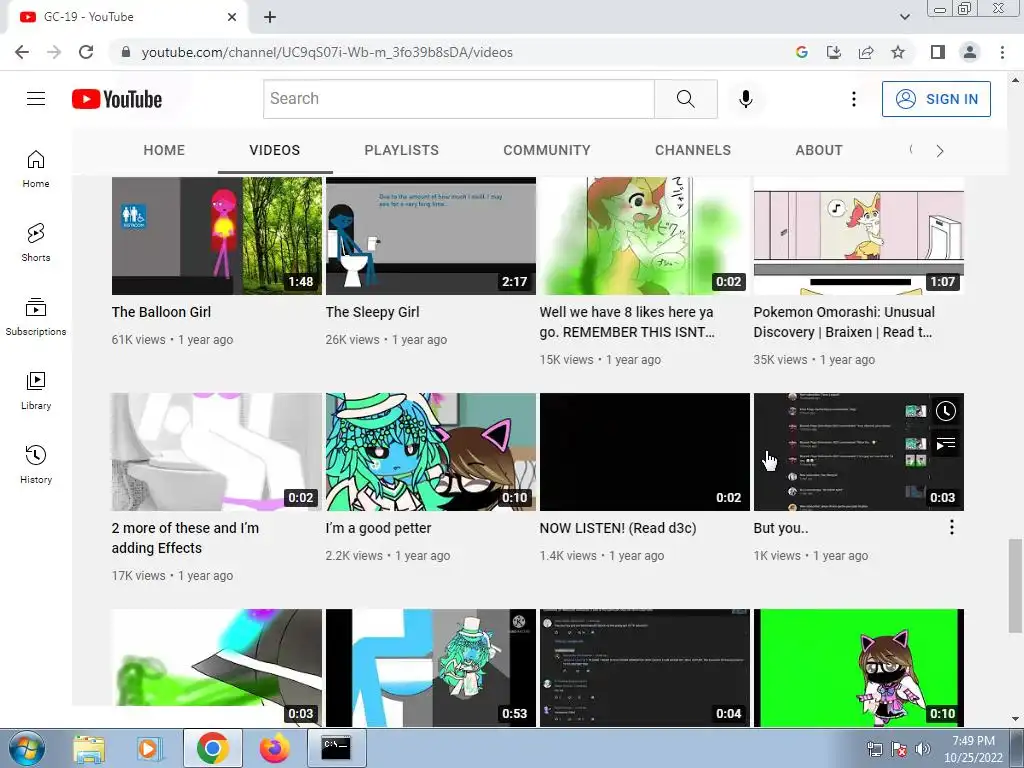Open The Balloon Girl thumbnail

tap(217, 236)
